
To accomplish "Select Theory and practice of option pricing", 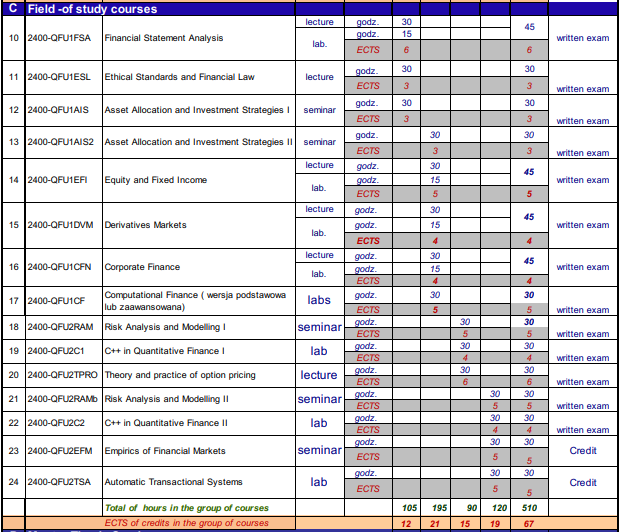I will click(x=180, y=375).
